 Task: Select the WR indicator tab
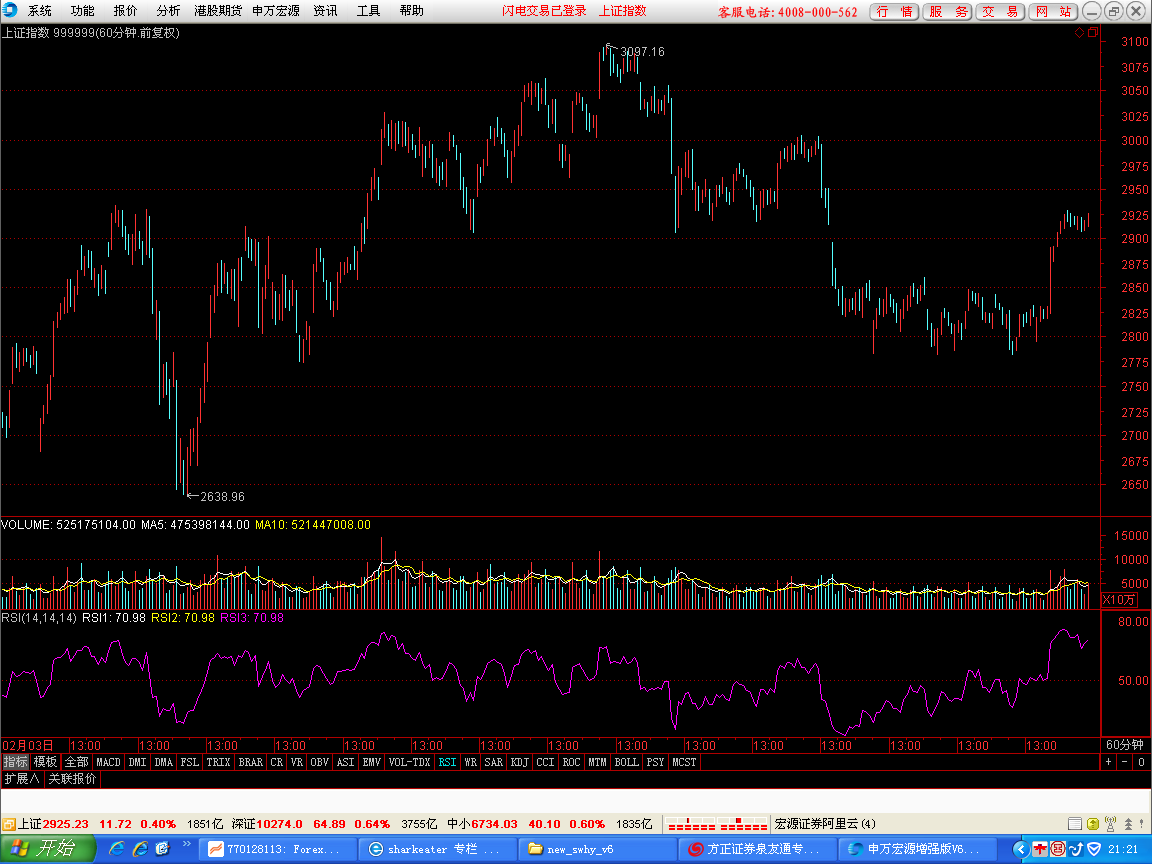tap(471, 762)
